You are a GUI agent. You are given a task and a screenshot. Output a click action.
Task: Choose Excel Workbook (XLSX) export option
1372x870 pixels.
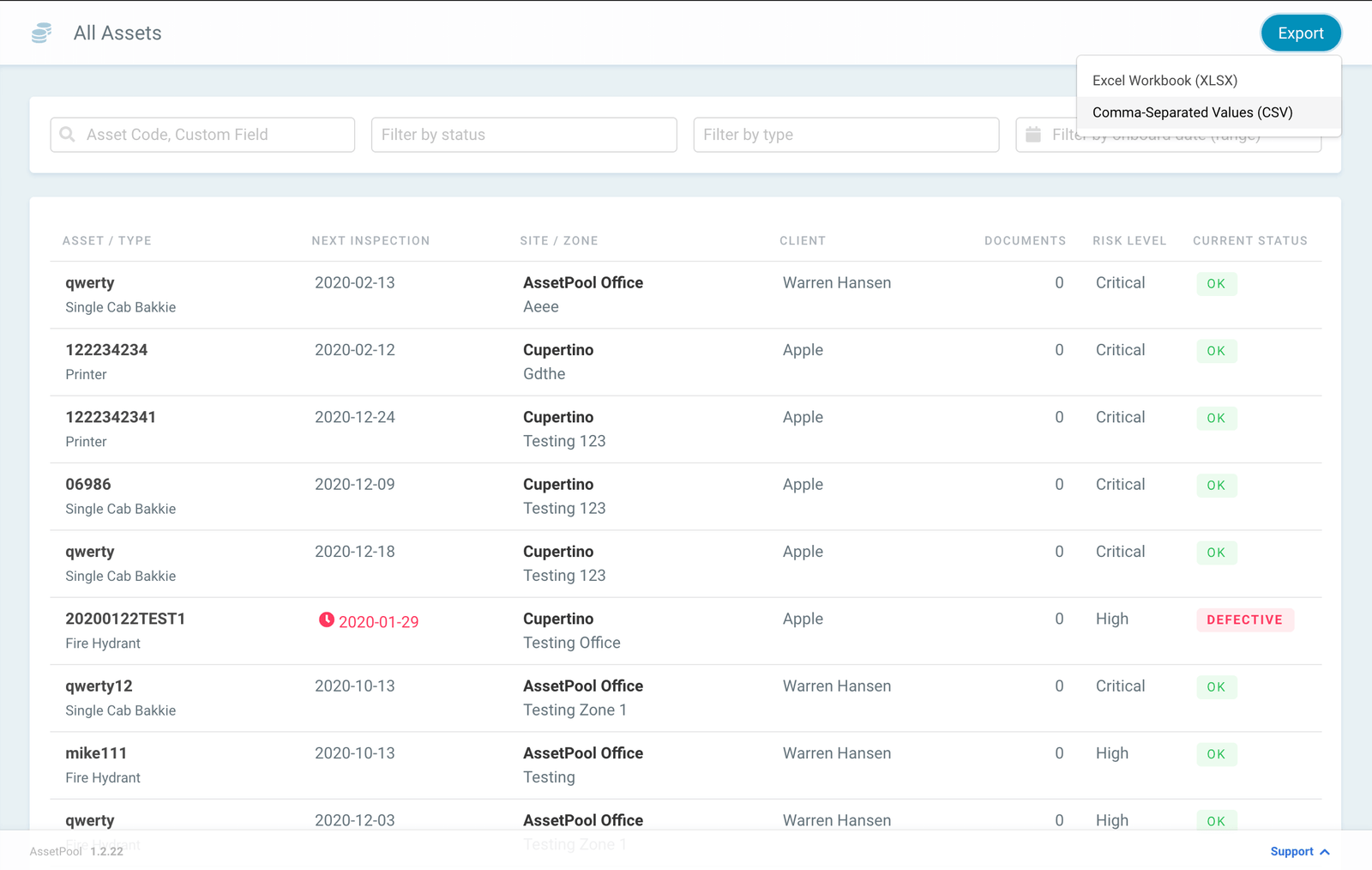(x=1209, y=81)
